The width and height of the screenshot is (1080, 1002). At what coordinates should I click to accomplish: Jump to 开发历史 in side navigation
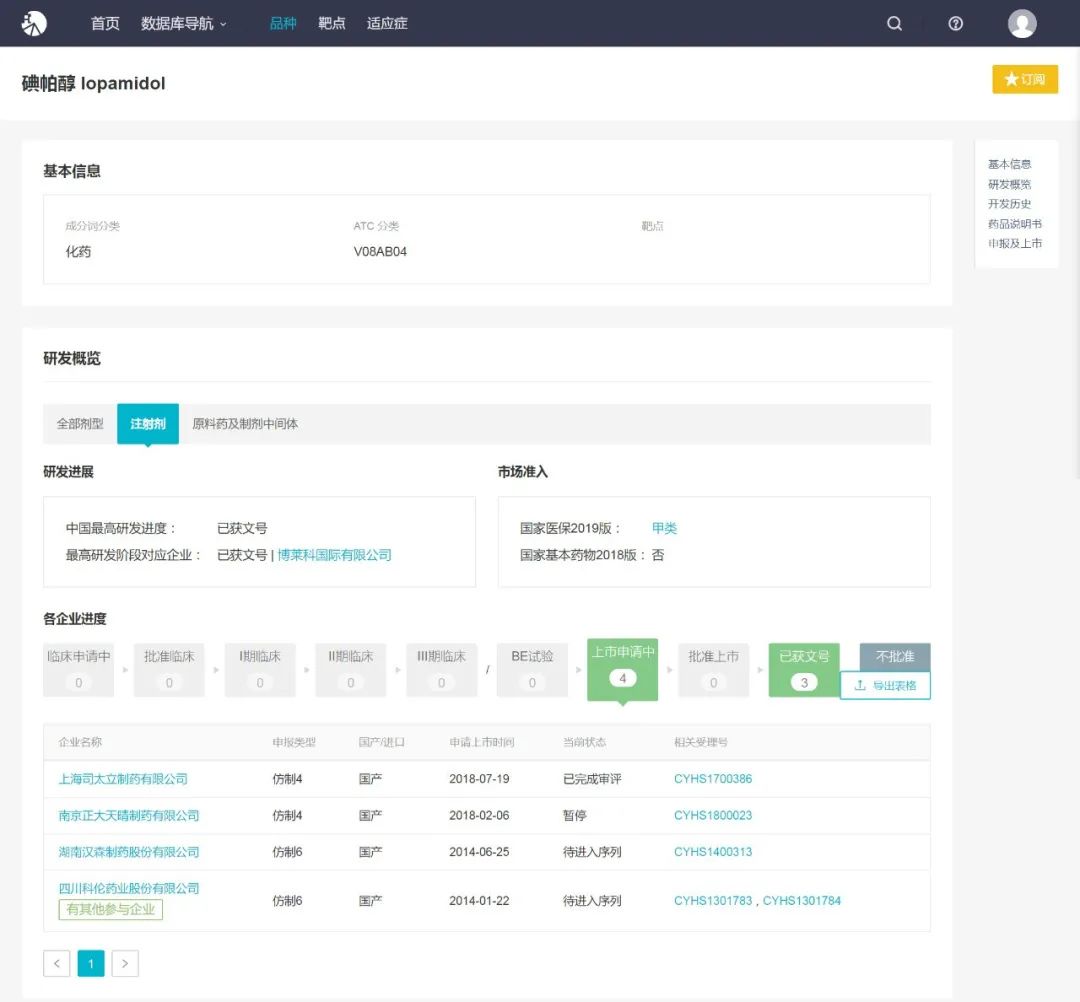pos(1010,204)
